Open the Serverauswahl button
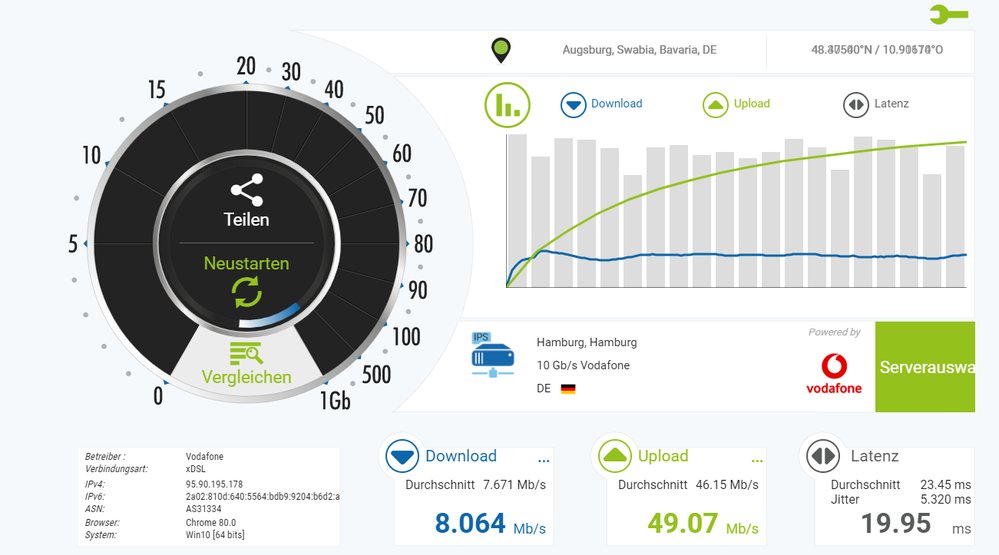The height and width of the screenshot is (555, 999). pos(925,367)
